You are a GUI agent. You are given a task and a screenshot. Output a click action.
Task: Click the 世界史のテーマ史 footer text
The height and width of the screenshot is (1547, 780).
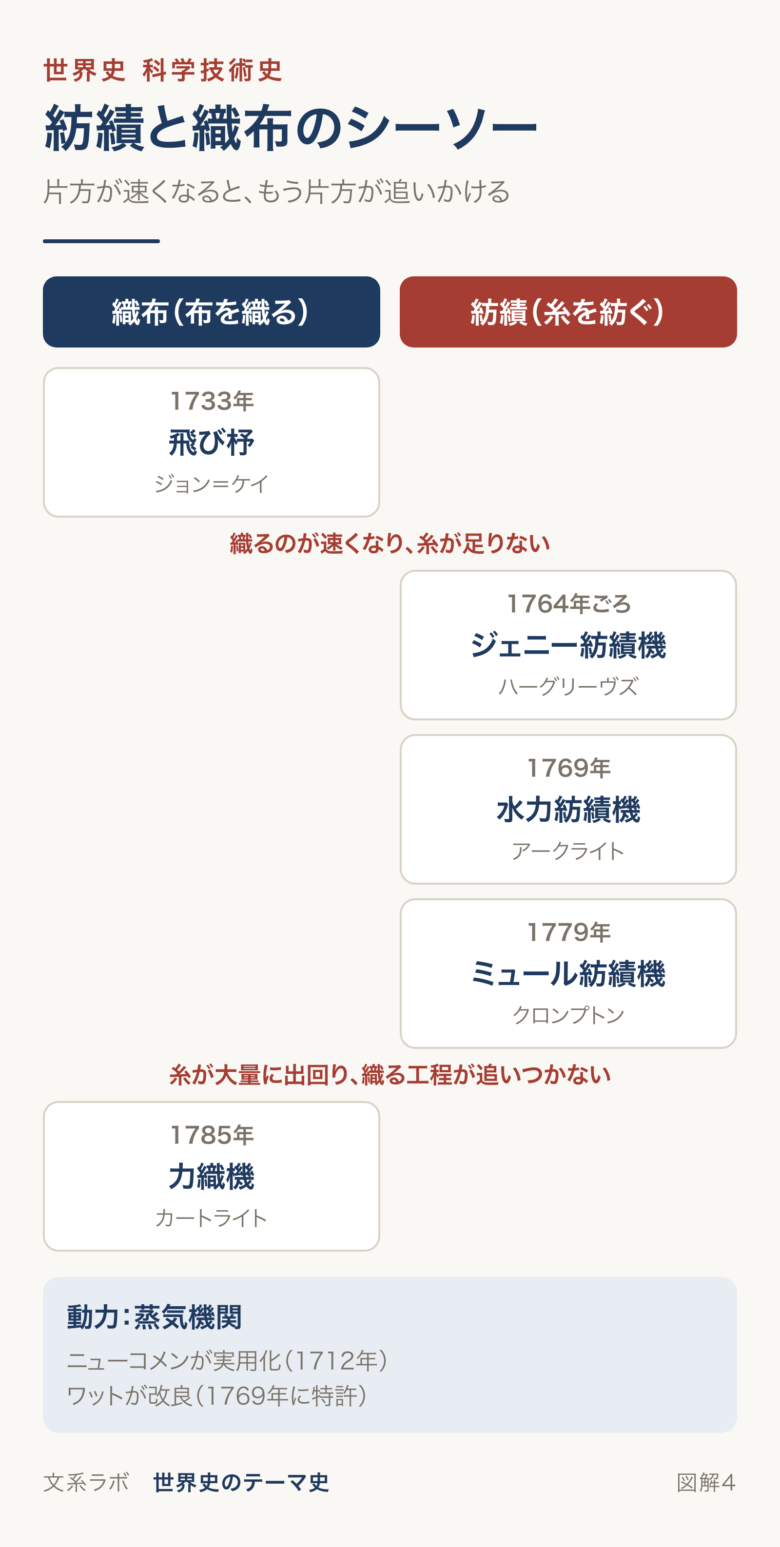tap(241, 1482)
